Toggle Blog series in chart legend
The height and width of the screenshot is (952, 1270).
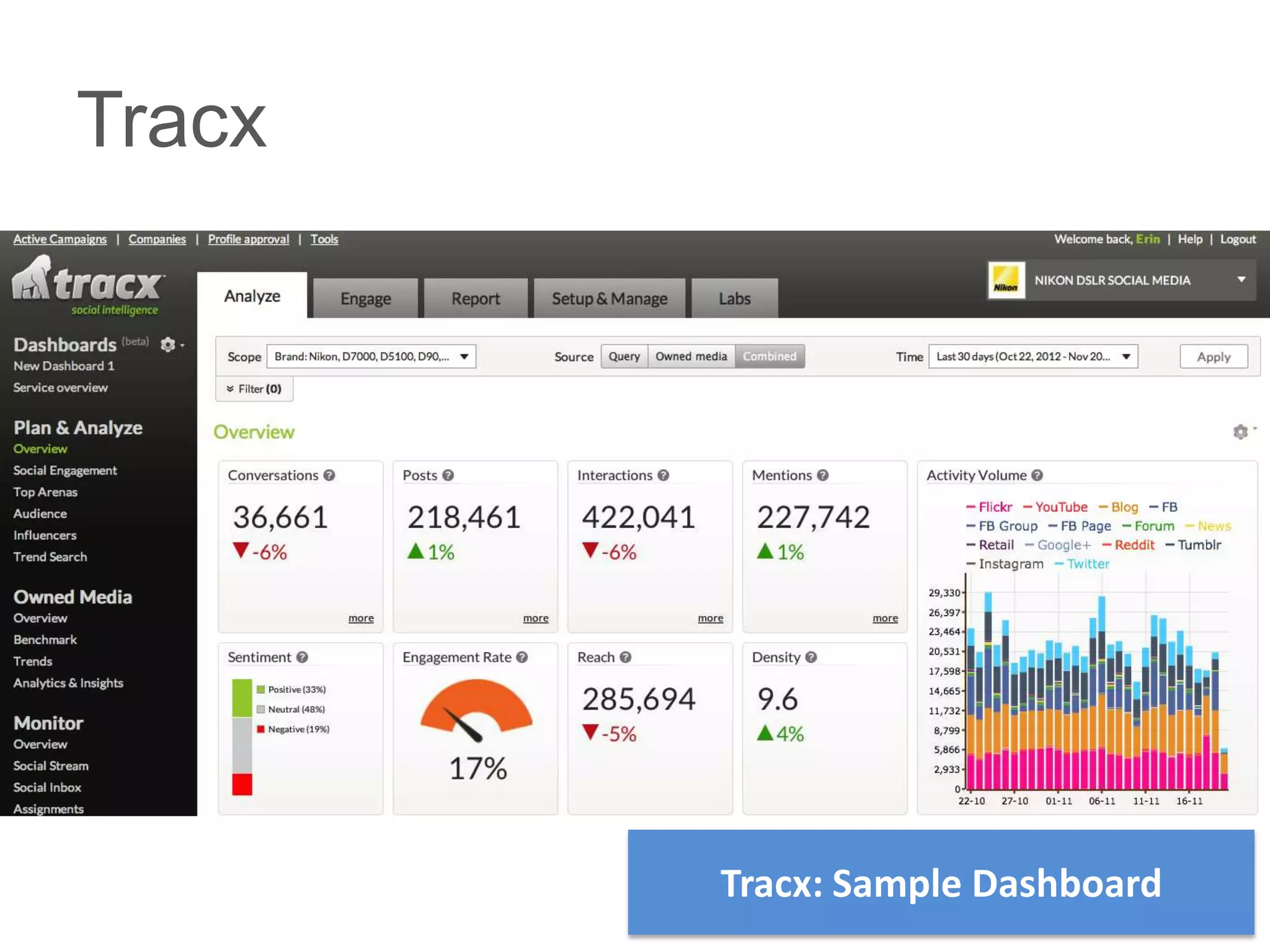pyautogui.click(x=1118, y=507)
